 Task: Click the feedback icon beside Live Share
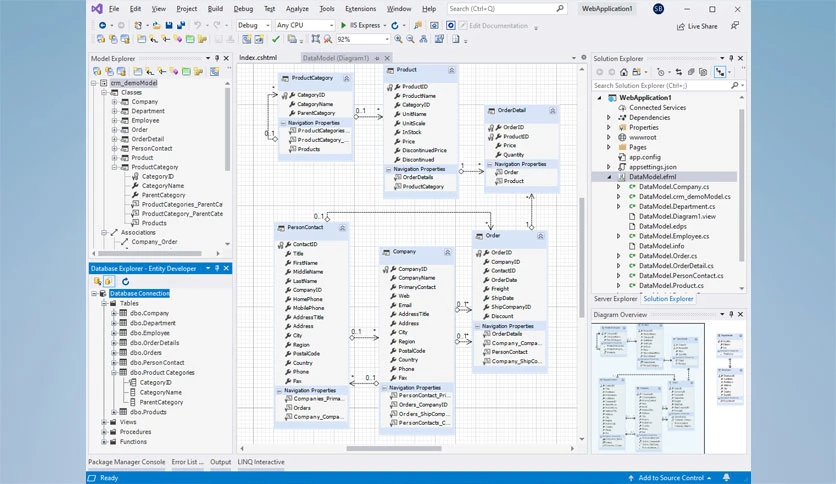735,26
